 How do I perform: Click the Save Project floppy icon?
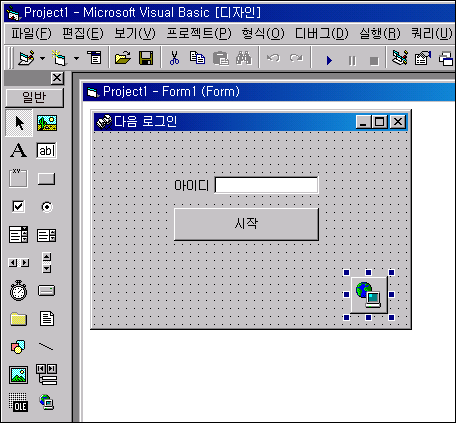point(146,58)
